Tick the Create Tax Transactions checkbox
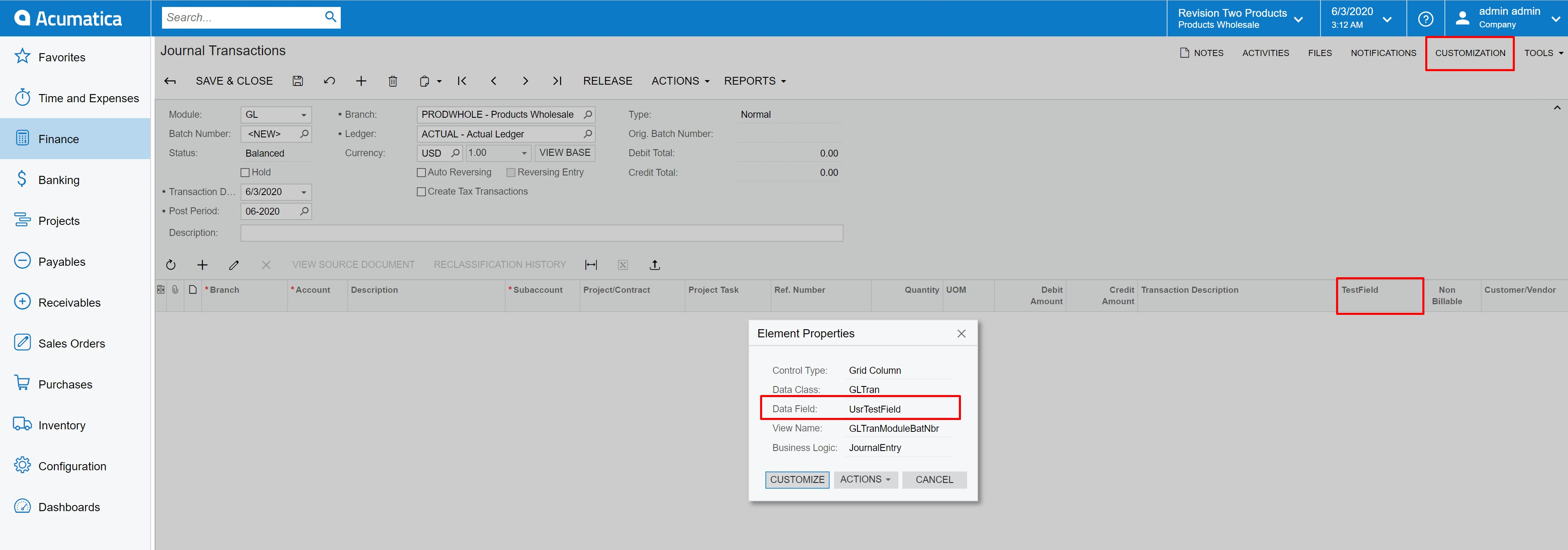This screenshot has width=1568, height=550. click(421, 192)
